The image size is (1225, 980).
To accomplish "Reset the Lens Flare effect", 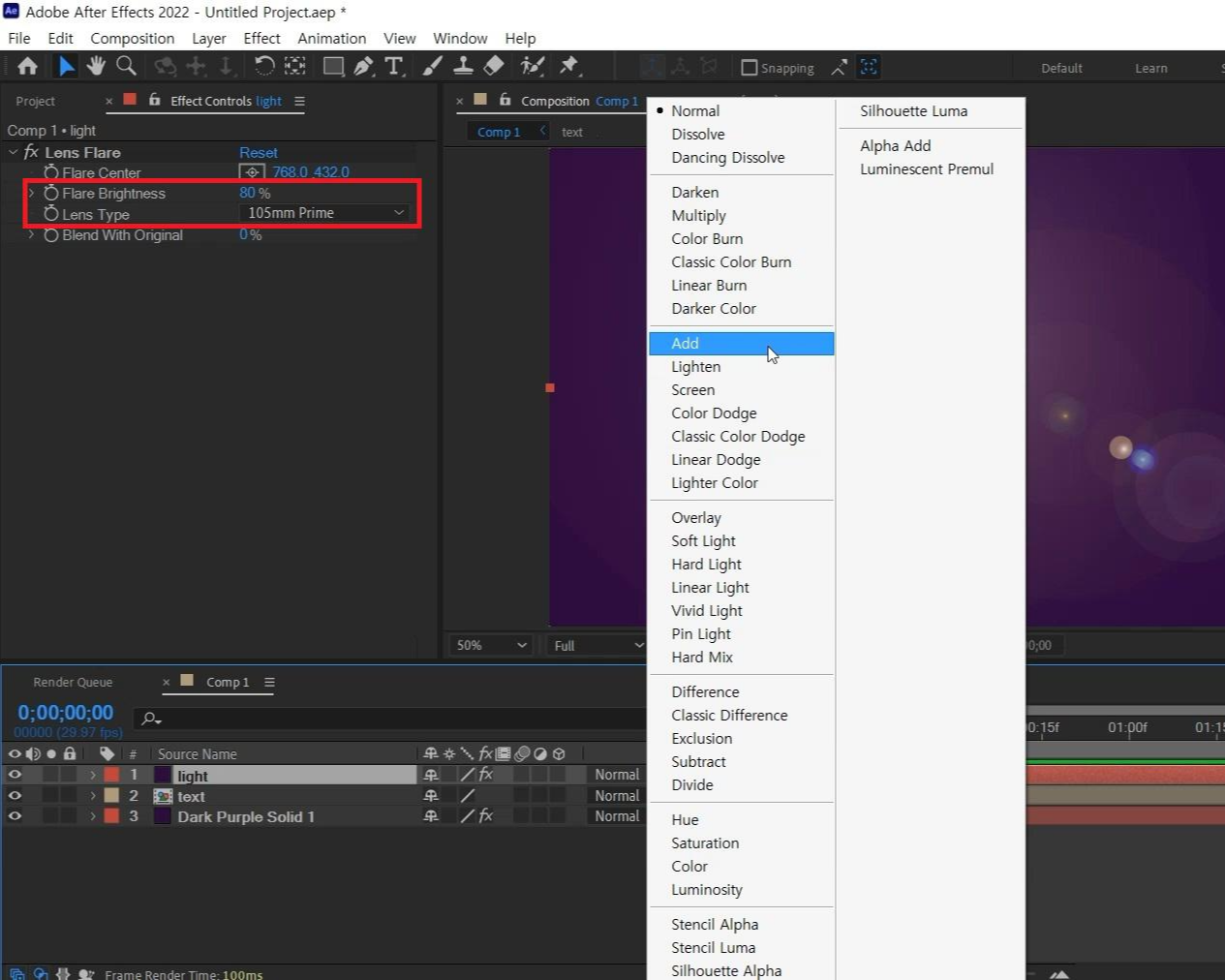I will 259,153.
